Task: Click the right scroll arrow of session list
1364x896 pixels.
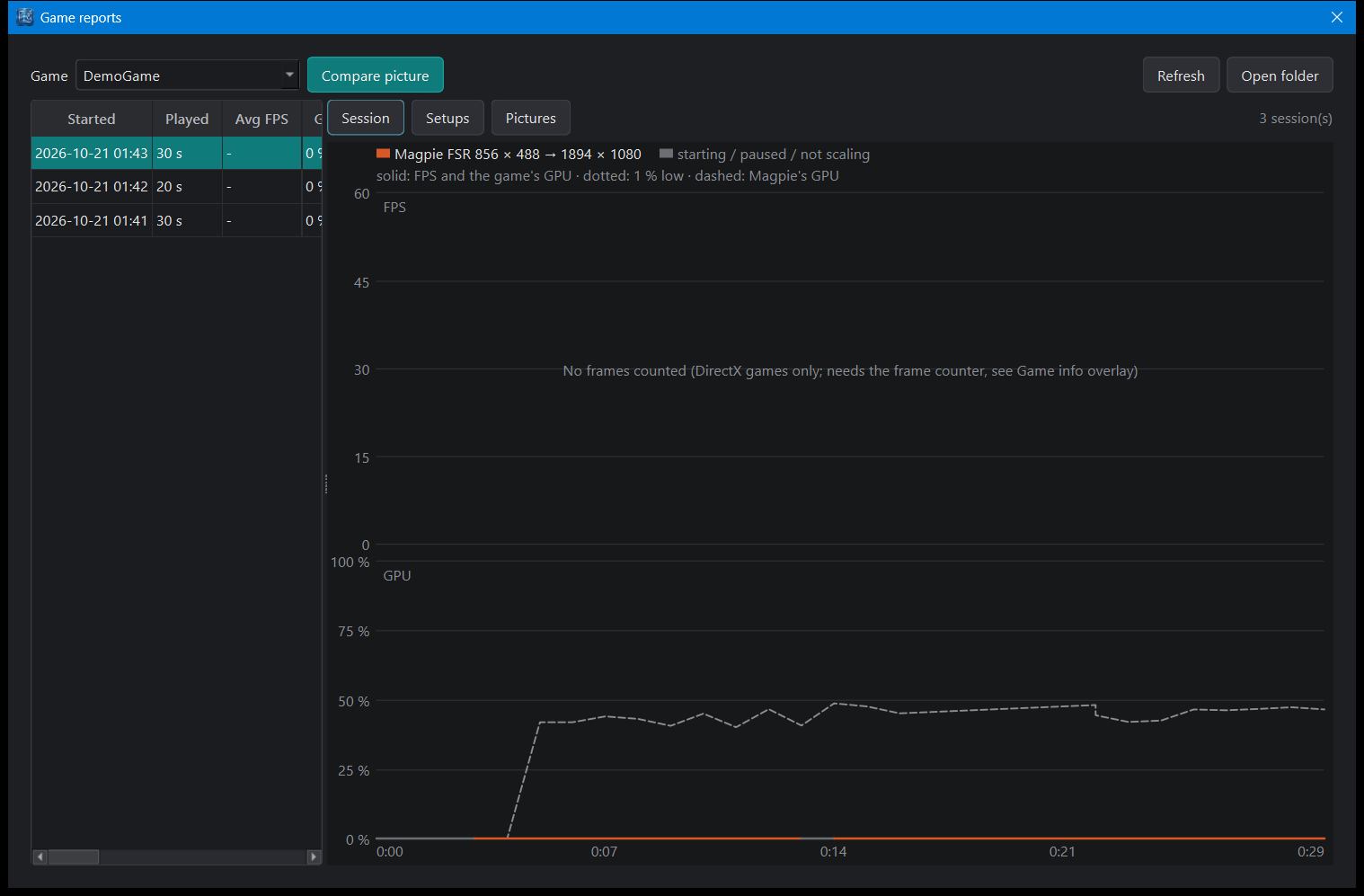Action: pos(313,857)
